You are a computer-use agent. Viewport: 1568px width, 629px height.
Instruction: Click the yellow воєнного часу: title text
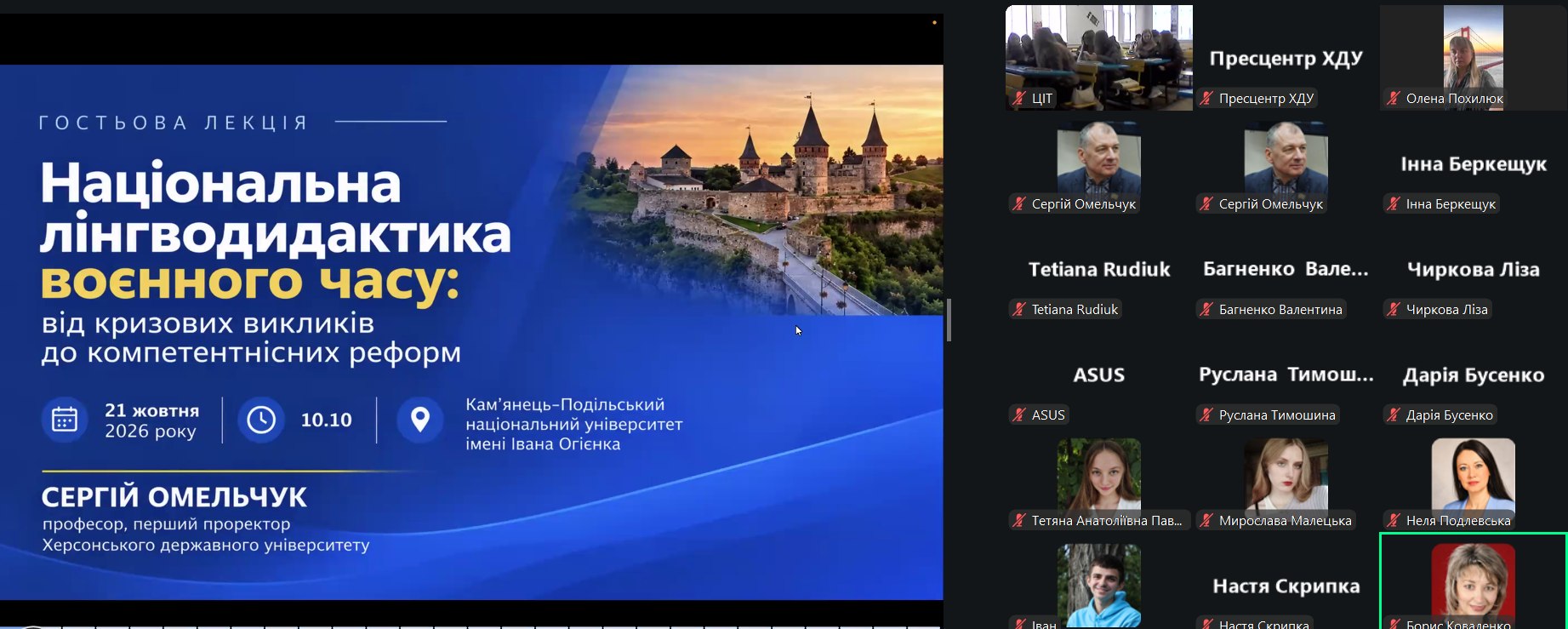pos(250,281)
